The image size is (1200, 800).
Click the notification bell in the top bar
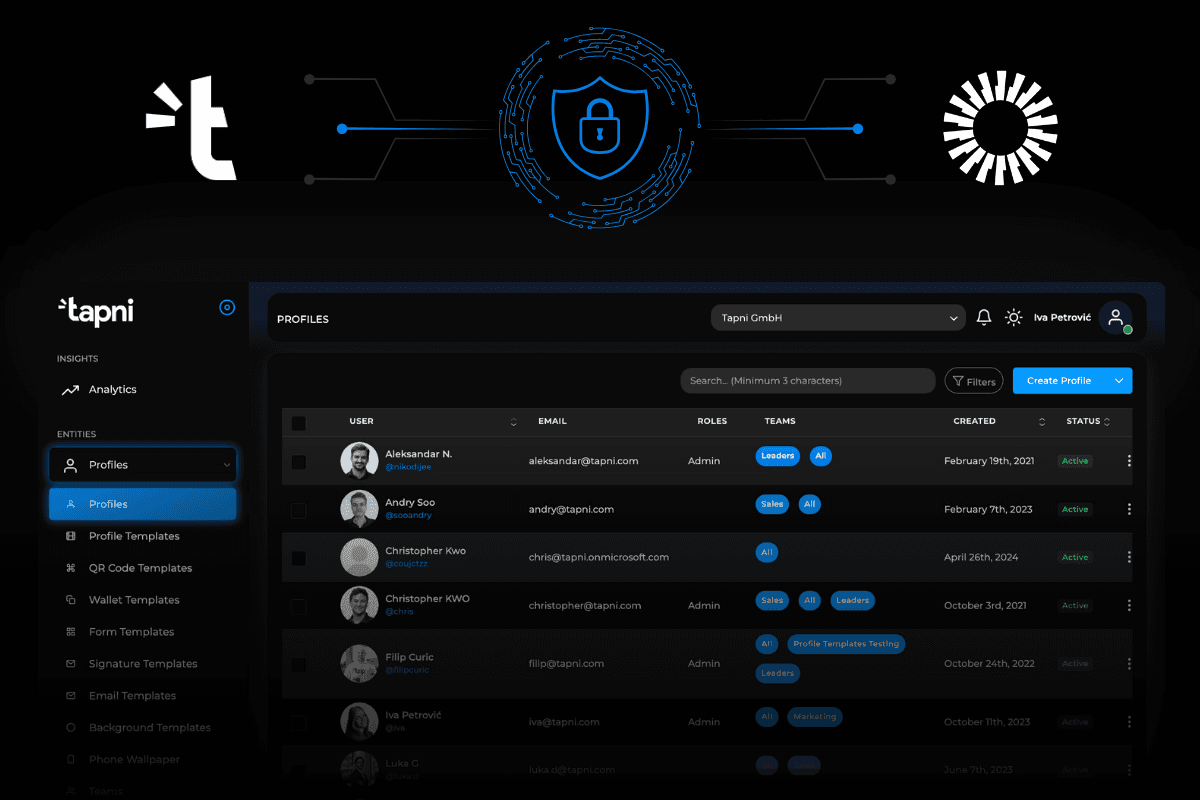(x=983, y=317)
